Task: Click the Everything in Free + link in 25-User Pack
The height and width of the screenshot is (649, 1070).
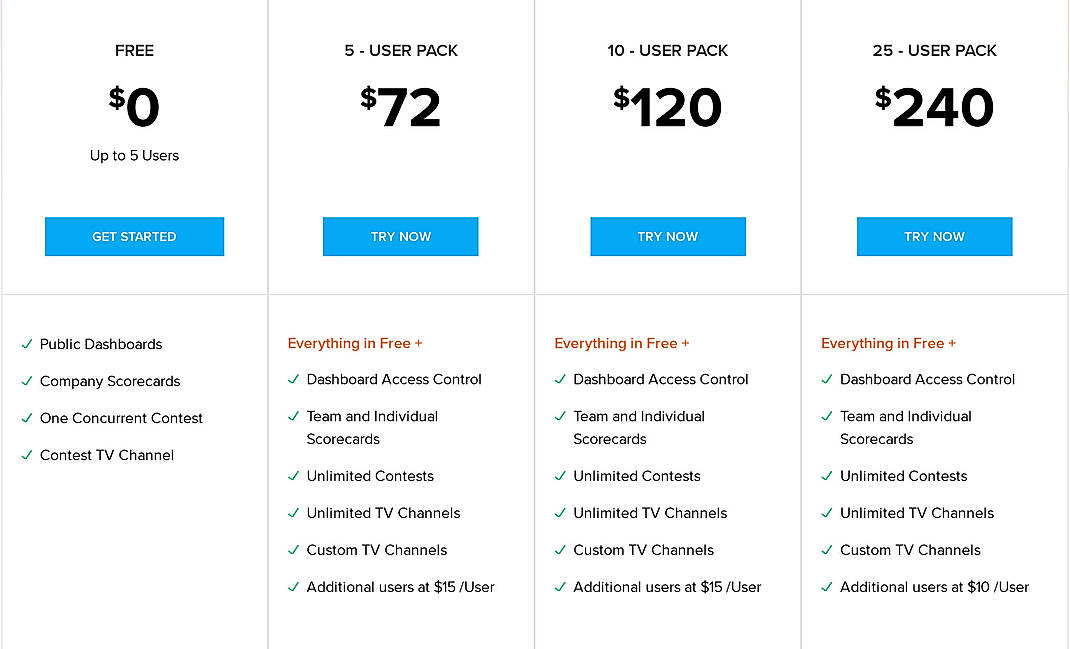Action: 888,343
